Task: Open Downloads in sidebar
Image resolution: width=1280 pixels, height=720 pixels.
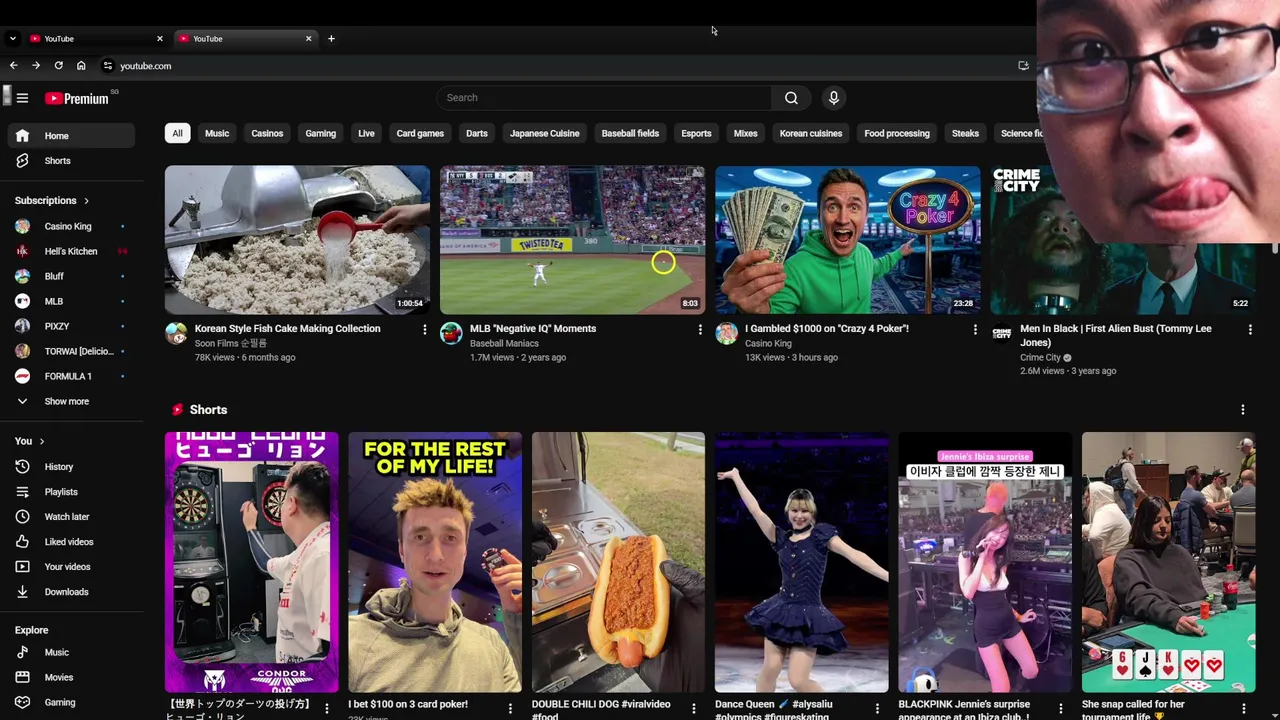Action: coord(70,592)
